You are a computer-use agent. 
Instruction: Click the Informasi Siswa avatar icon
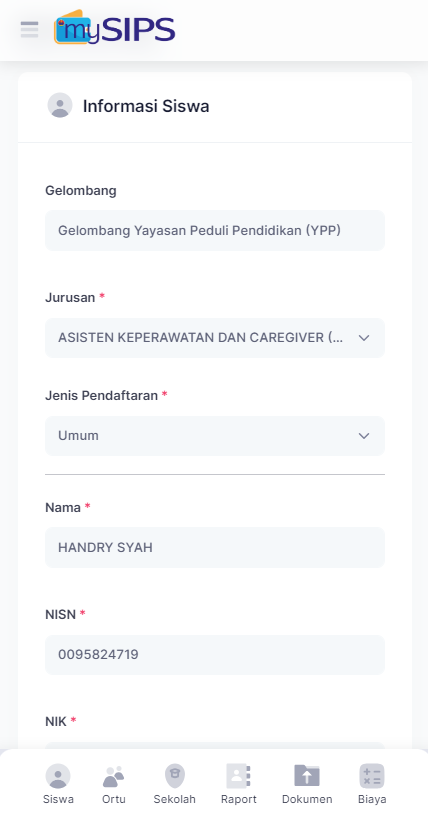click(60, 105)
